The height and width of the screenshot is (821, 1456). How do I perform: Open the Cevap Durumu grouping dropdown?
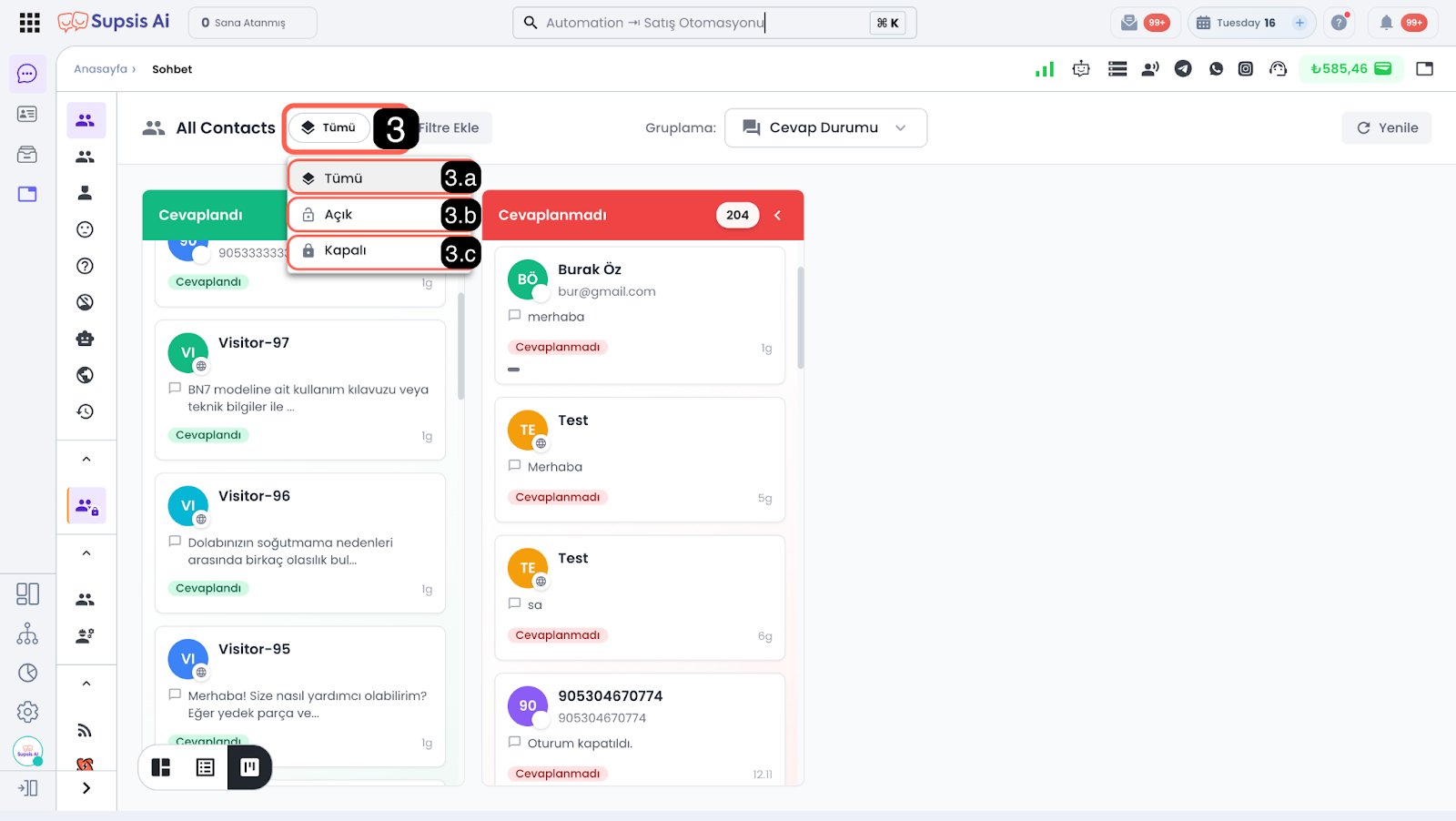coord(824,127)
